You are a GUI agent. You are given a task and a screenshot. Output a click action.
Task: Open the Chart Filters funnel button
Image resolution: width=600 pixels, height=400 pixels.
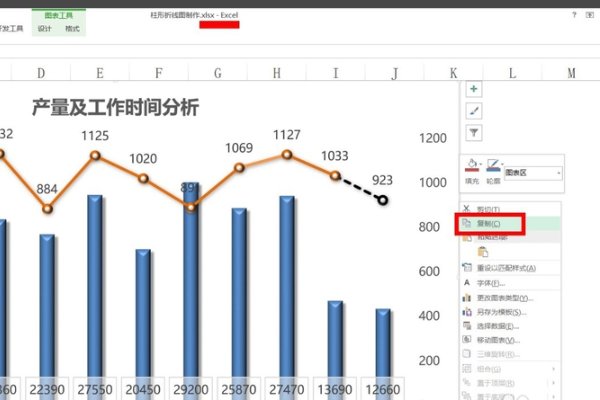pos(474,133)
